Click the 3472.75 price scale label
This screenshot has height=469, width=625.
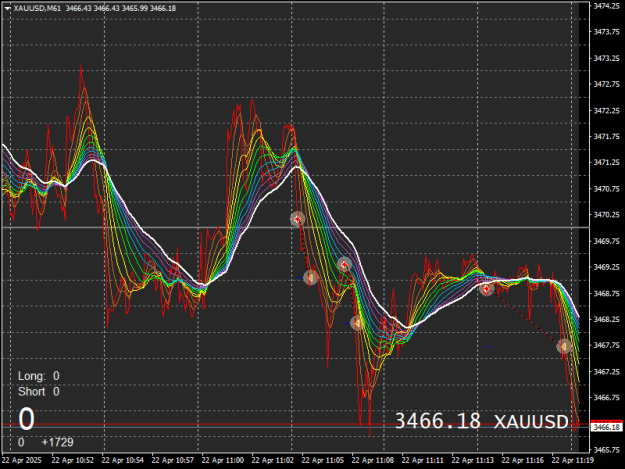tap(607, 84)
